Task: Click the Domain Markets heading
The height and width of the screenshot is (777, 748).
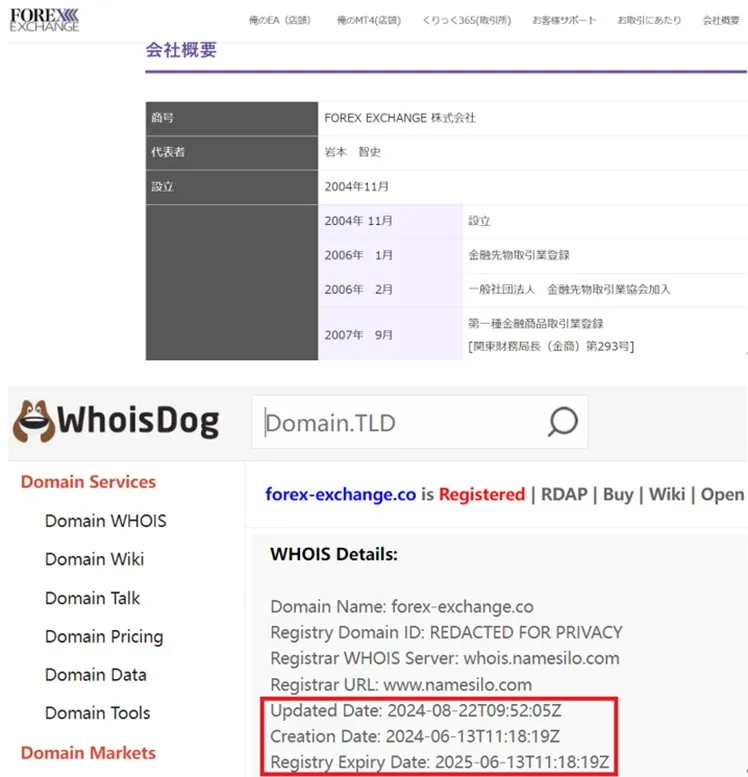Action: click(88, 753)
